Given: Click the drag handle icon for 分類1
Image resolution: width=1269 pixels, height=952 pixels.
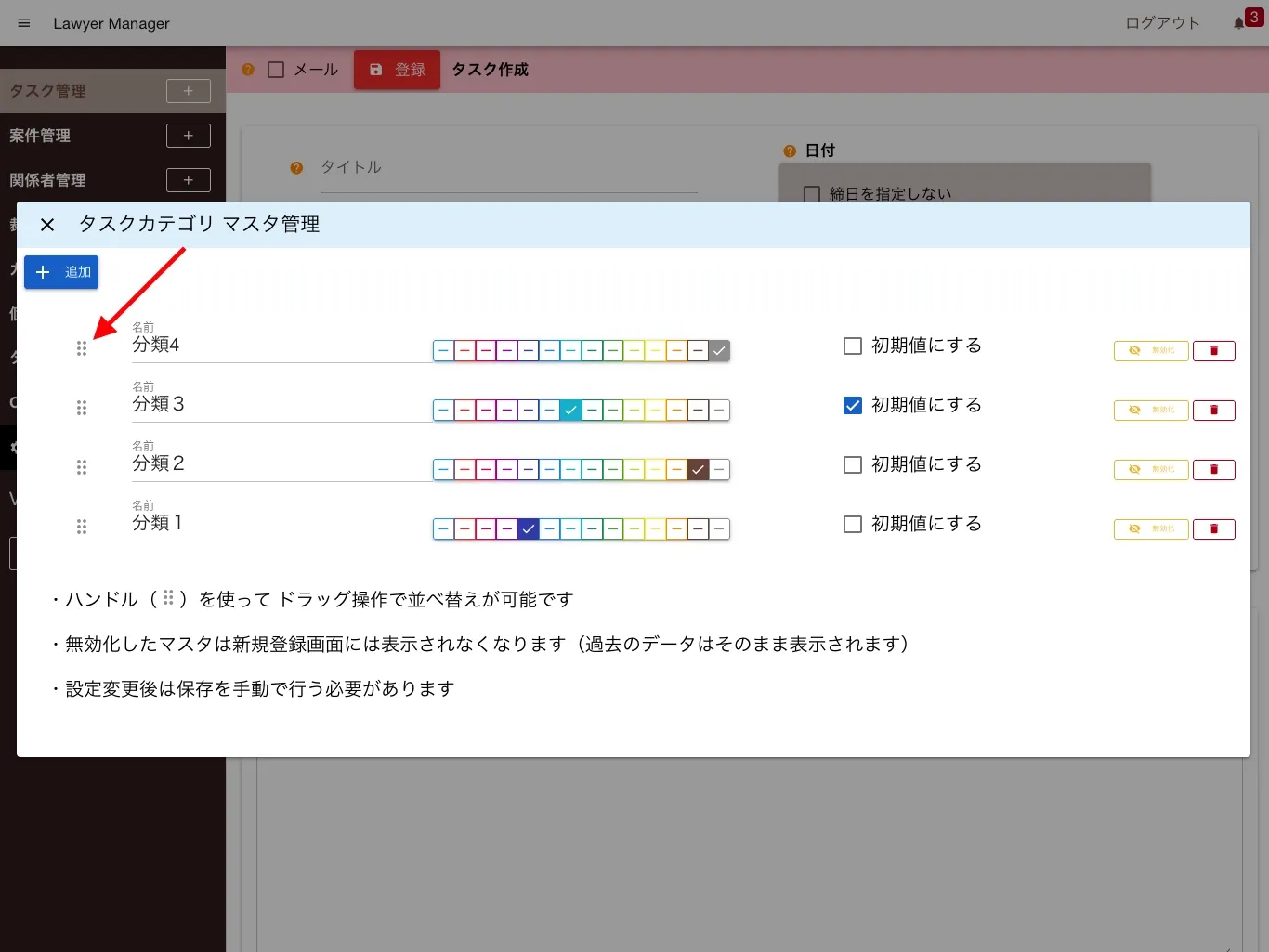Looking at the screenshot, I should point(82,527).
